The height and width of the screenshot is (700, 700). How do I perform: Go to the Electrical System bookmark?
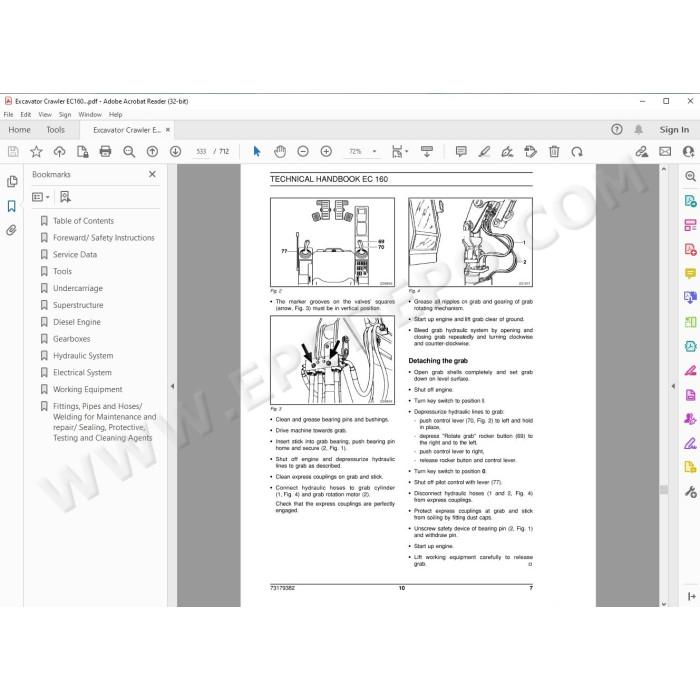[82, 373]
